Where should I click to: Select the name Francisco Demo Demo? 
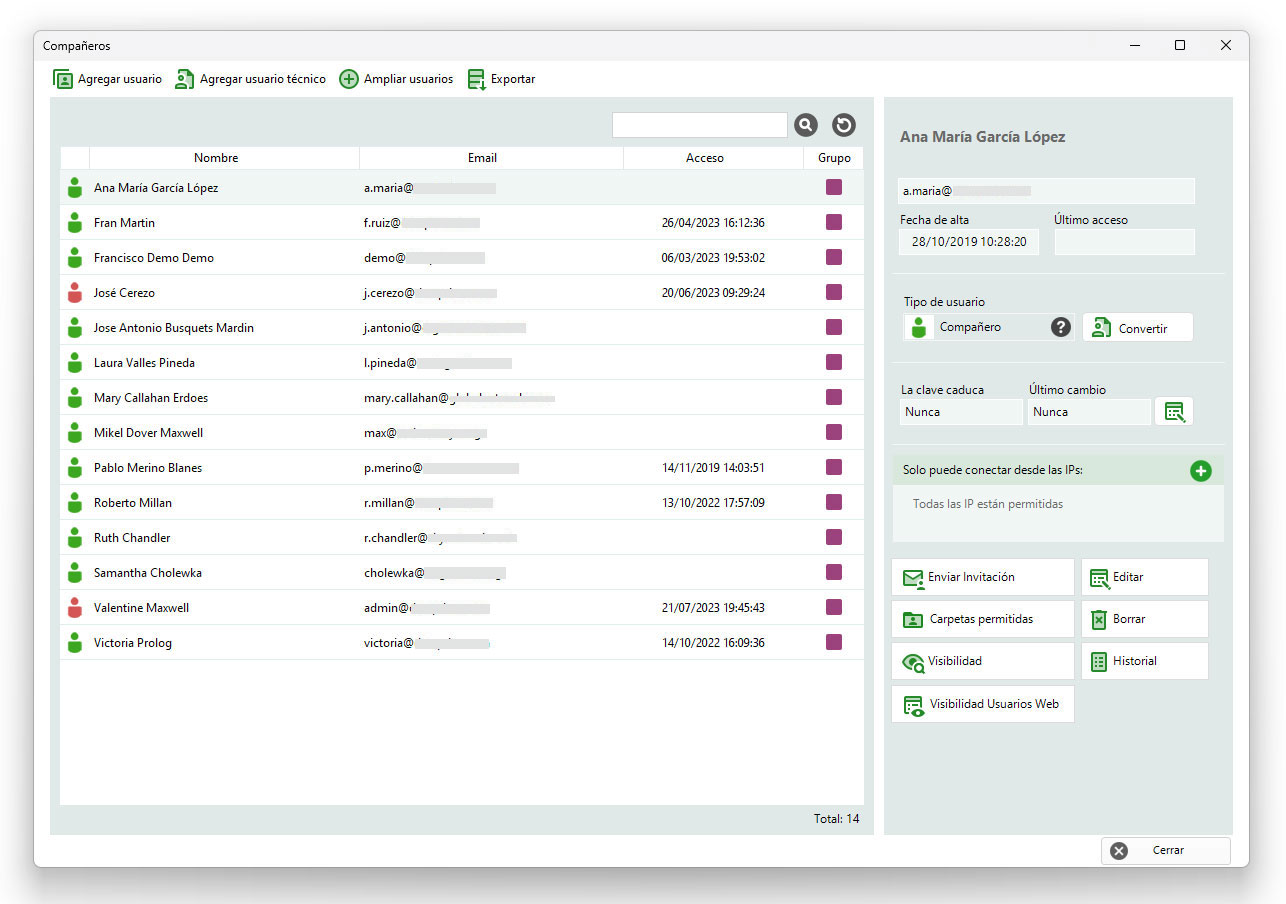pos(154,258)
